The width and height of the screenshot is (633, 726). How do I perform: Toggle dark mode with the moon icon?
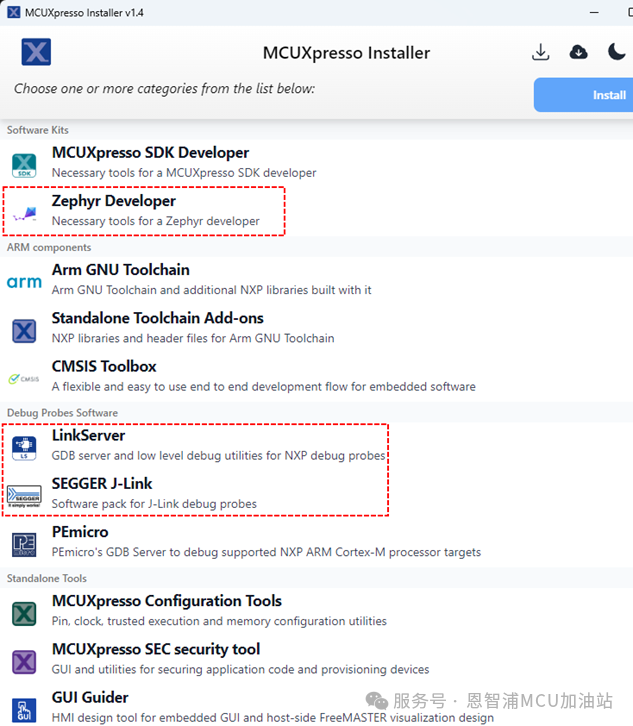click(616, 52)
